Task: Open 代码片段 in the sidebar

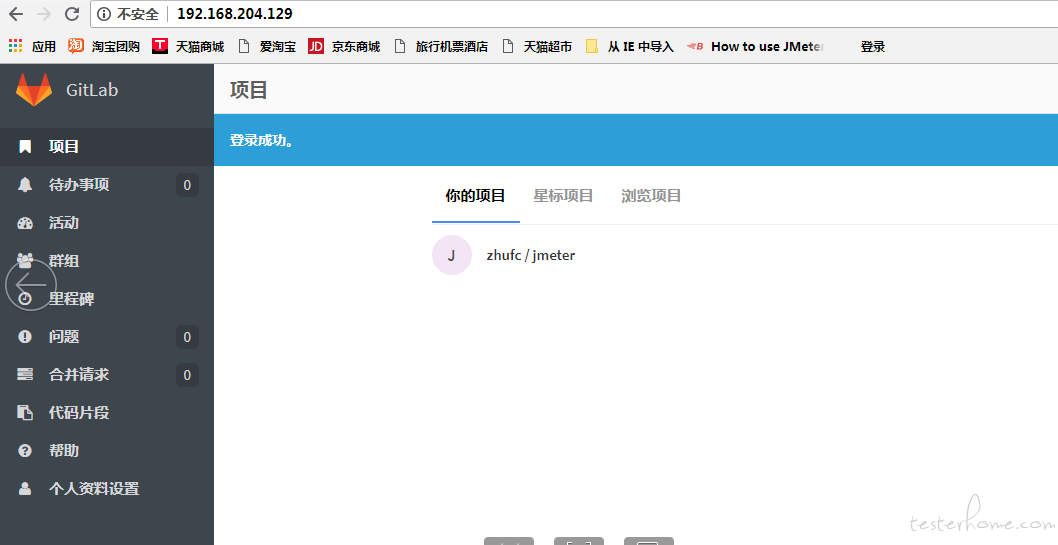Action: point(107,412)
